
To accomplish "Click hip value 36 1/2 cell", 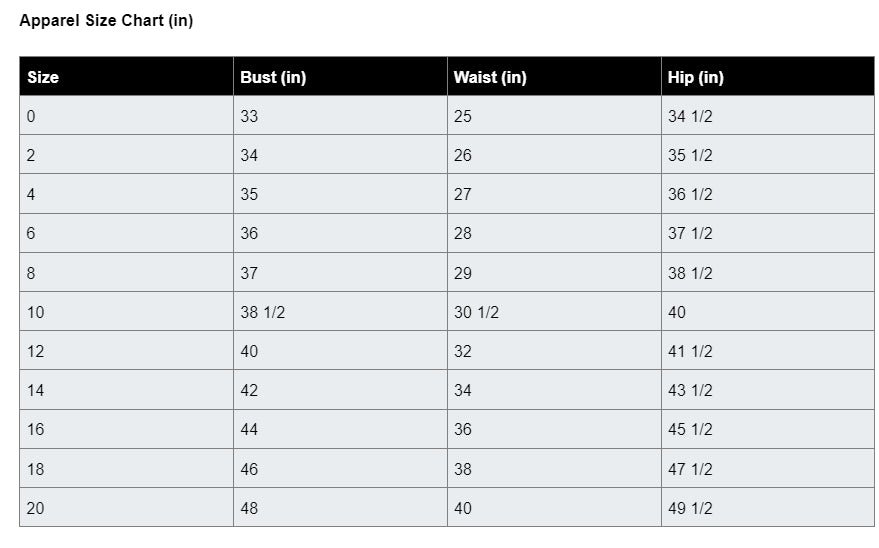I will [690, 194].
